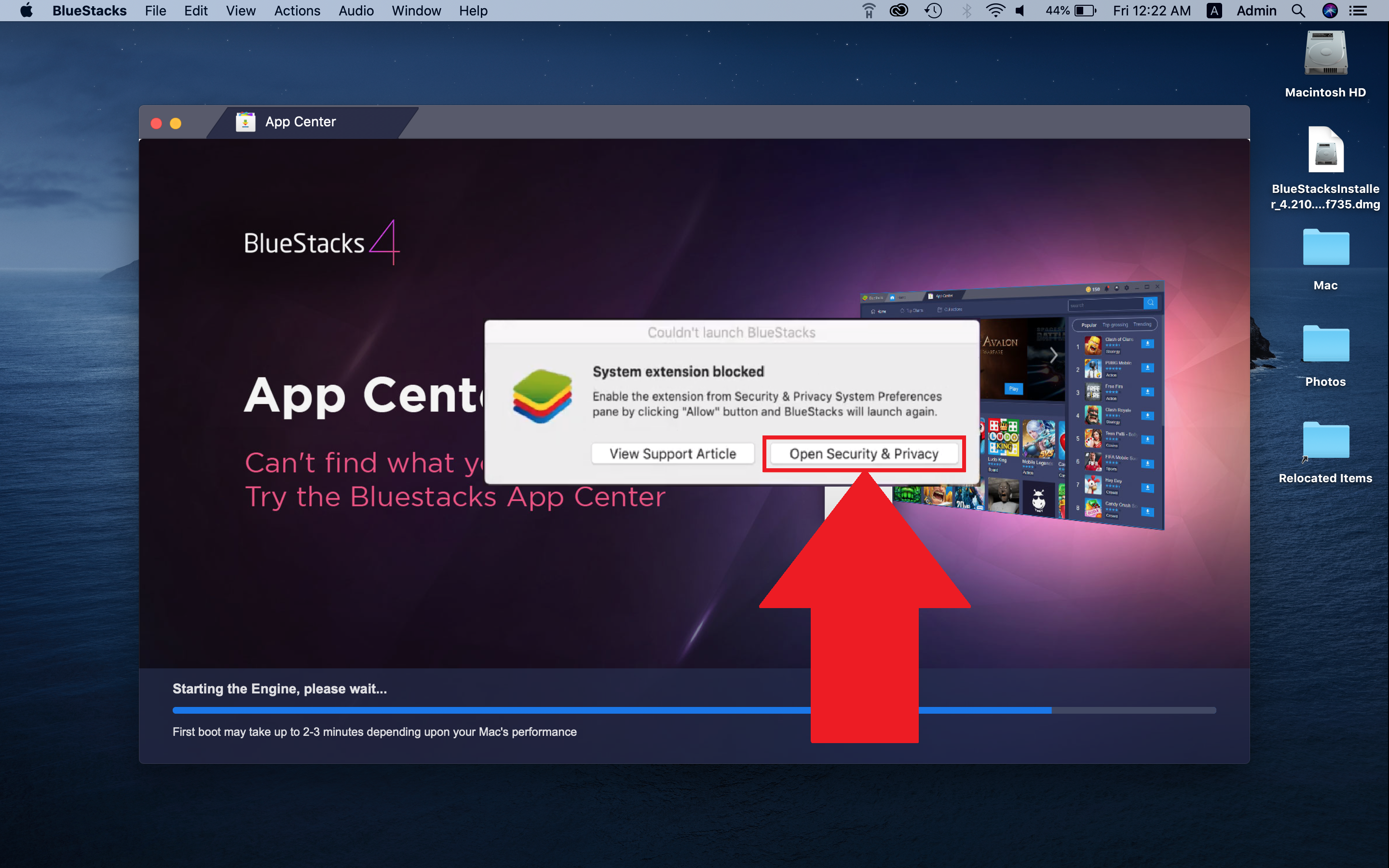Open Security & Privacy settings
Screen dimensions: 1389x868
(x=862, y=453)
